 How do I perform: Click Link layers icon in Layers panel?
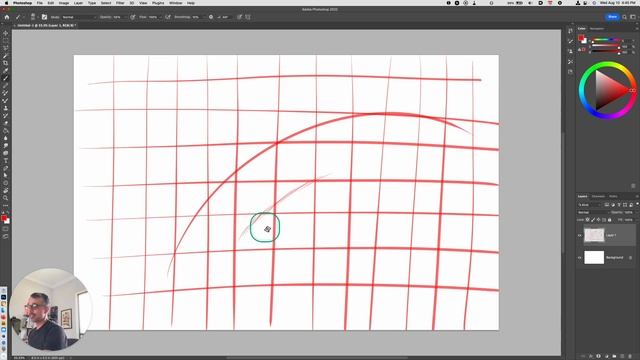583,356
